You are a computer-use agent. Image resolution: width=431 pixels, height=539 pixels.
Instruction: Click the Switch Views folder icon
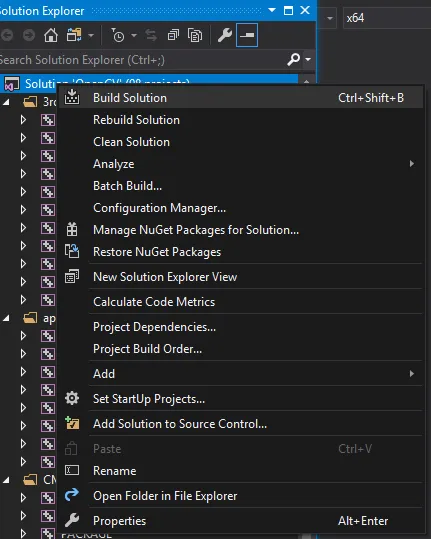click(x=74, y=35)
